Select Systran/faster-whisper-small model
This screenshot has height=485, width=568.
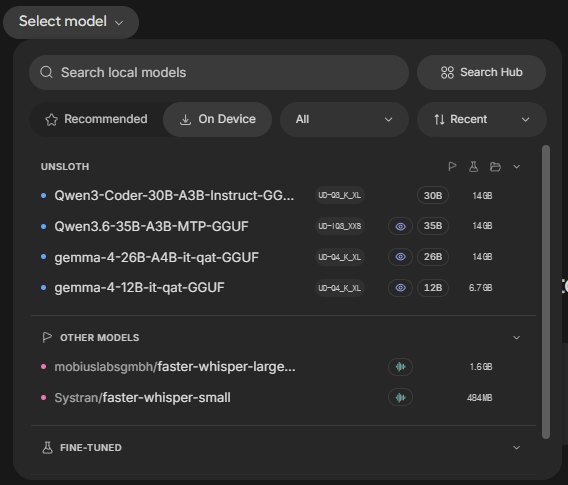(142, 398)
